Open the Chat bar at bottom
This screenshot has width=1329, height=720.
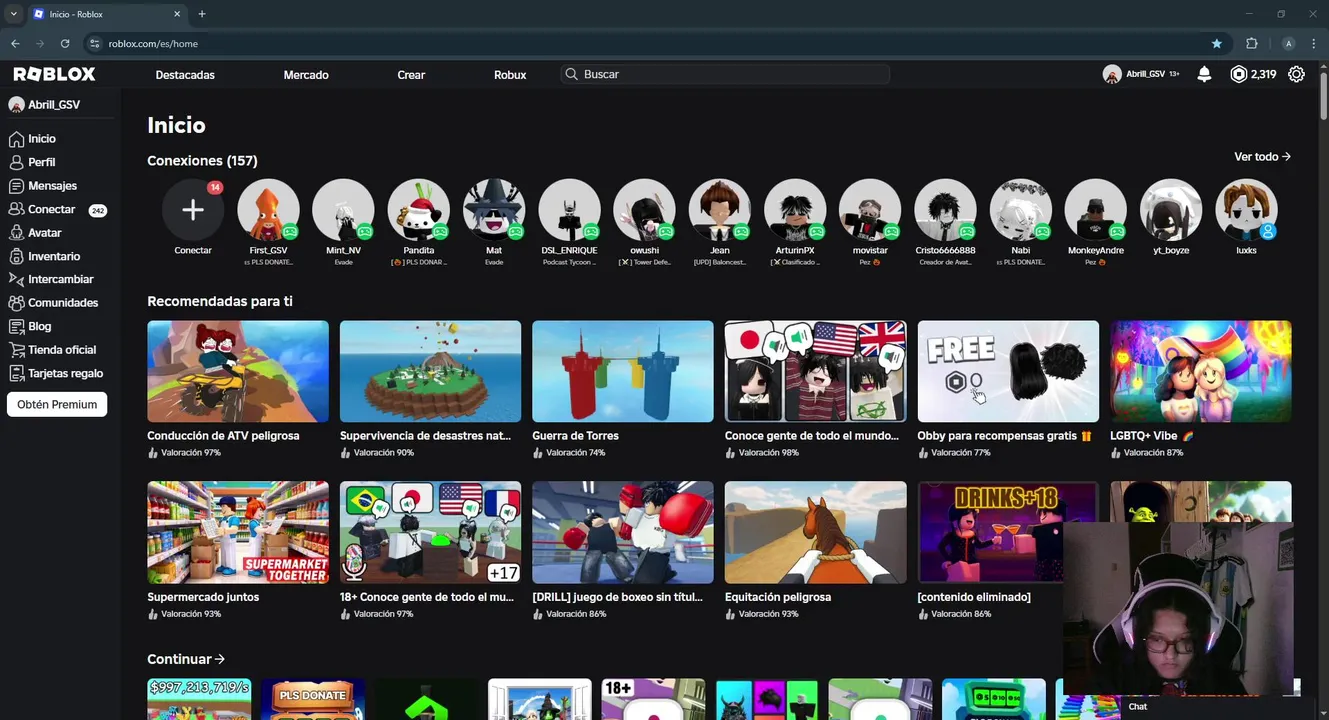[1190, 707]
